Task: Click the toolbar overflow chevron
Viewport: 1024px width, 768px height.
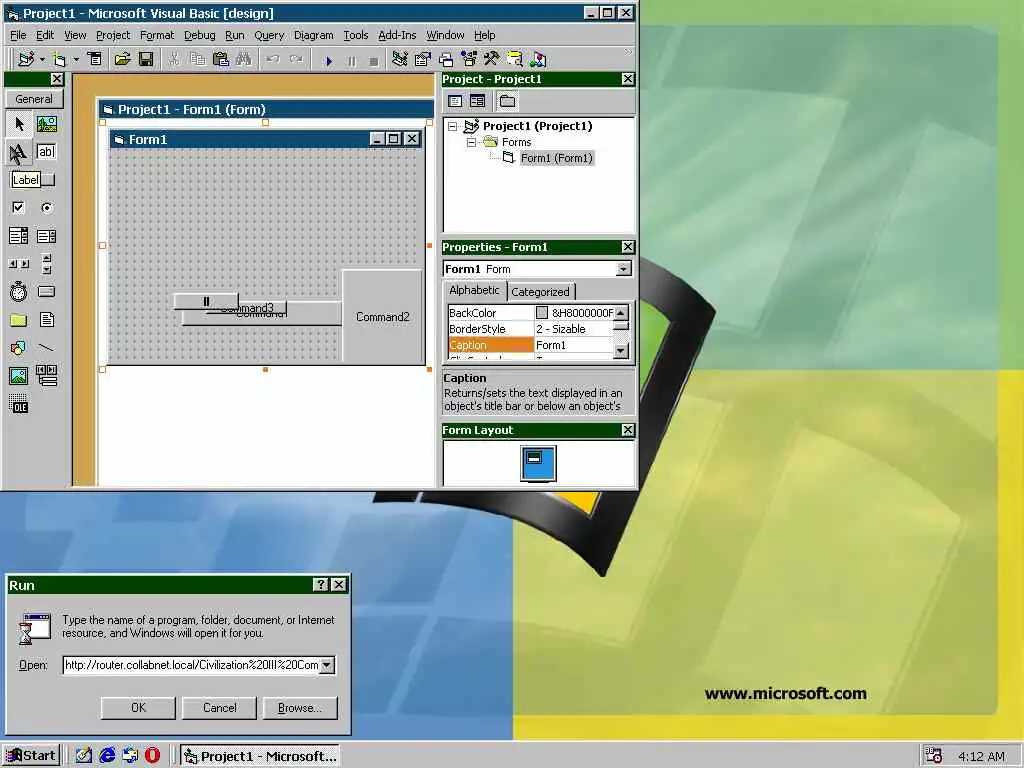Action: 628,52
